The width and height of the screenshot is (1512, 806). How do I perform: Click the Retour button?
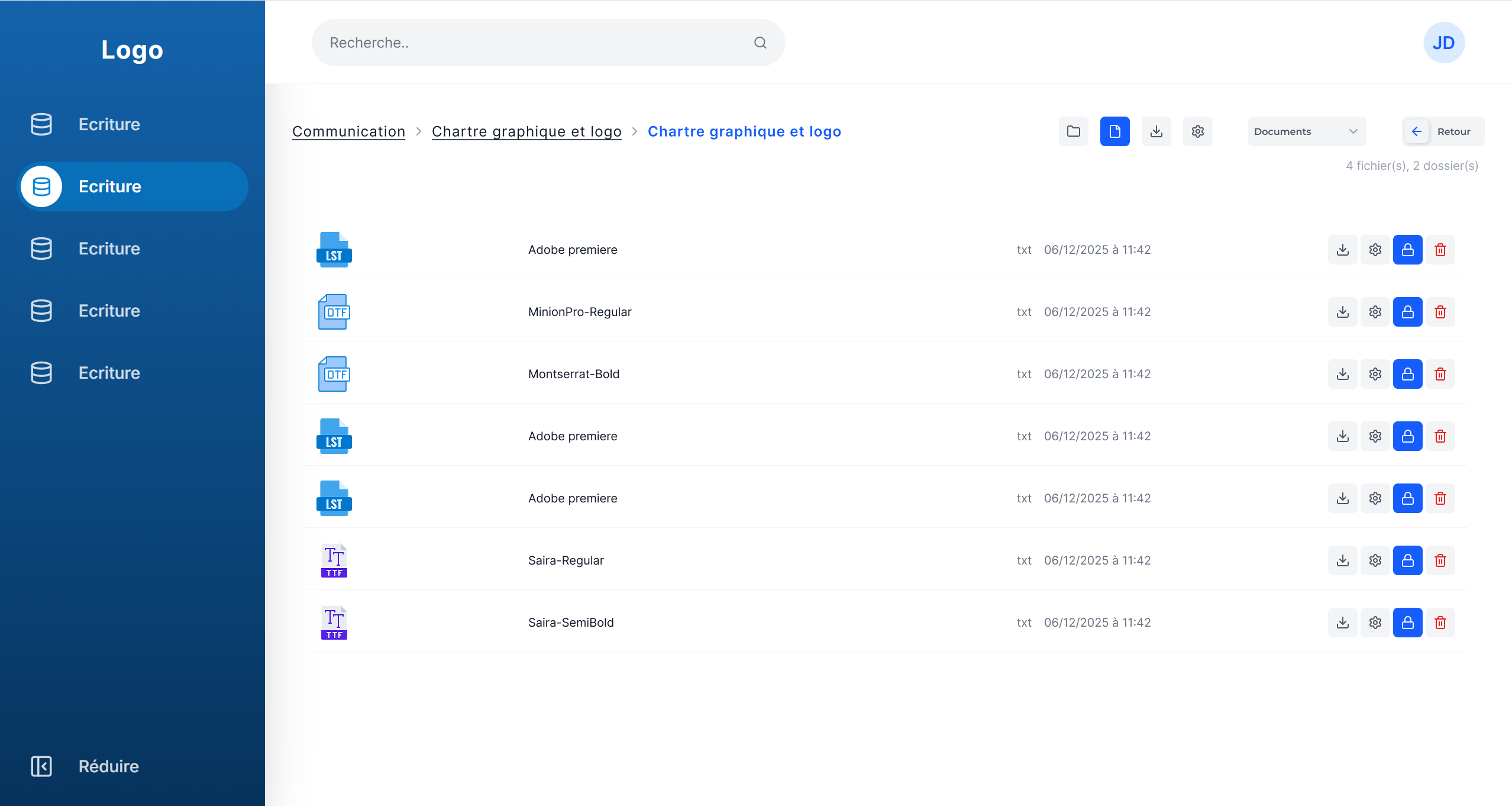[1442, 131]
